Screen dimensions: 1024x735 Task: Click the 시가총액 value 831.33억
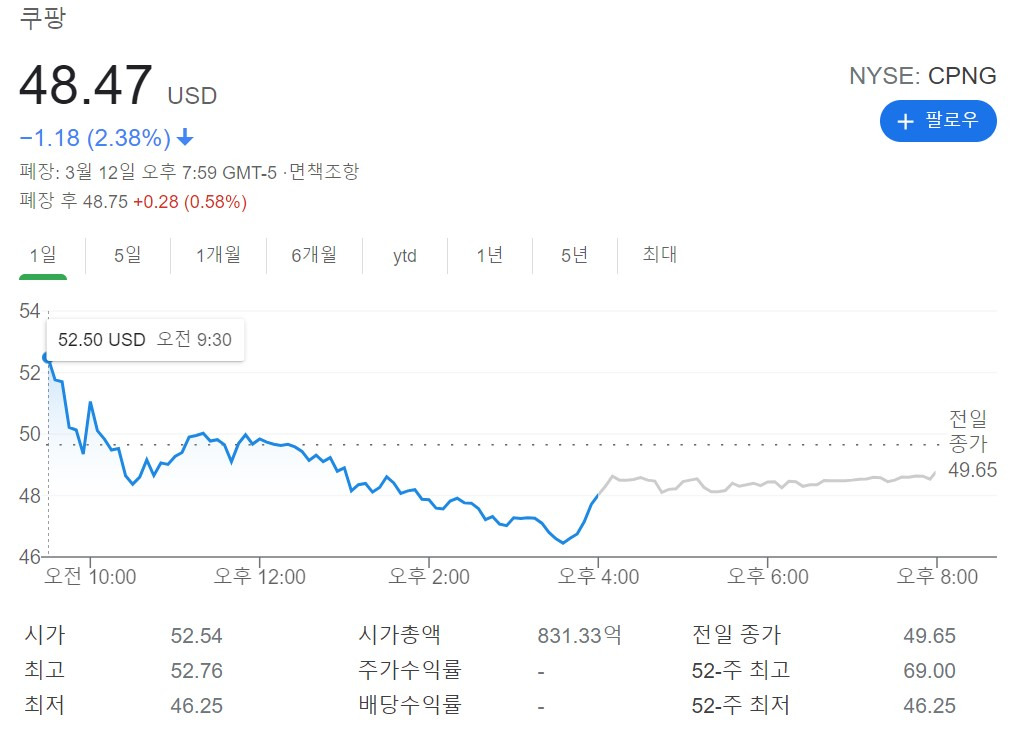[x=580, y=636]
